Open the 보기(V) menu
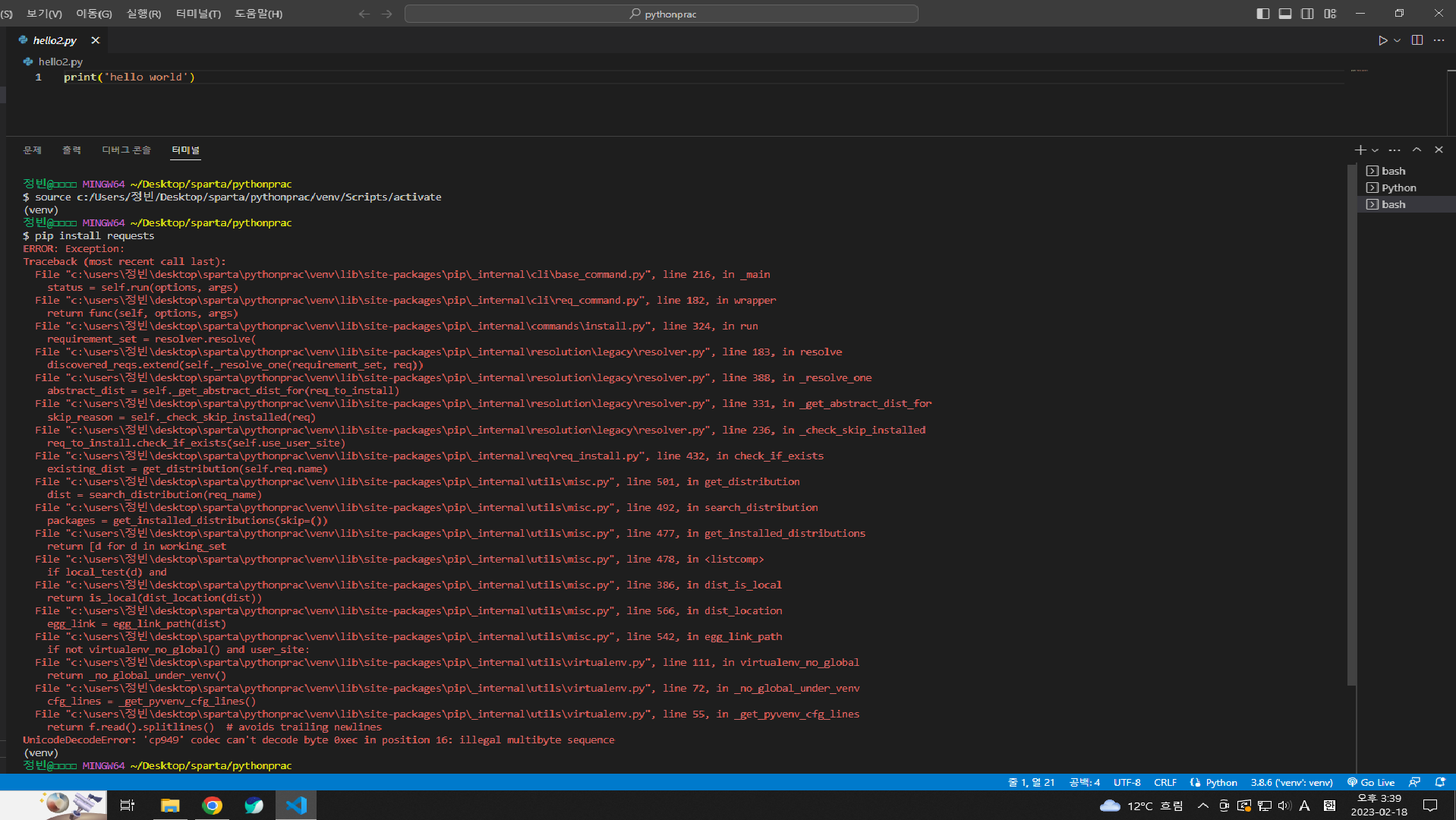 coord(44,14)
